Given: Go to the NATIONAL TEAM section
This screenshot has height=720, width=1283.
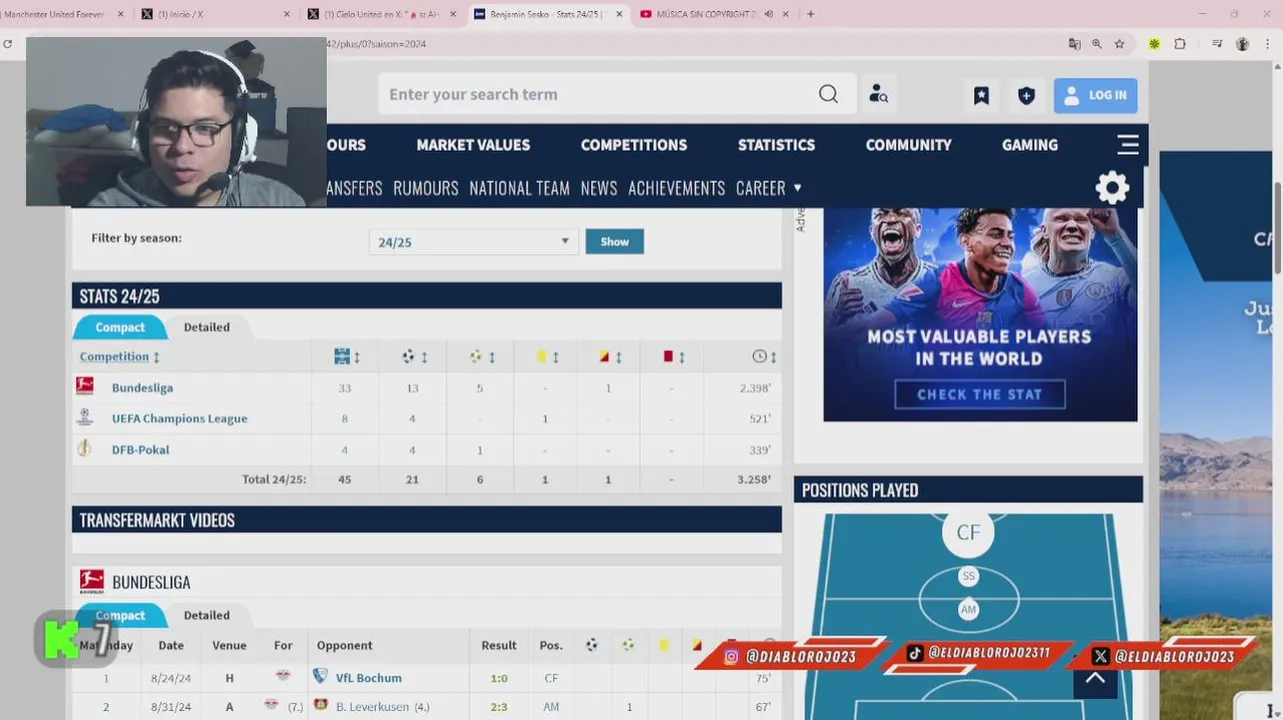Looking at the screenshot, I should (519, 188).
